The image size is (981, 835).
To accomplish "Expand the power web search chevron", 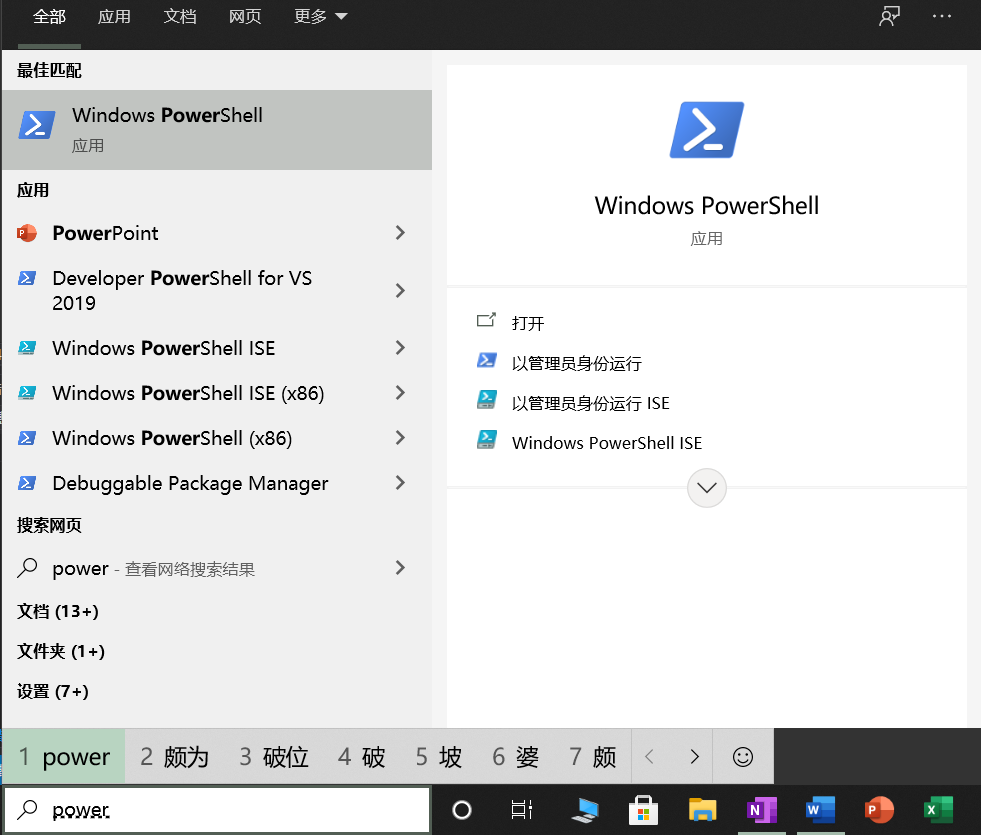I will pyautogui.click(x=400, y=568).
